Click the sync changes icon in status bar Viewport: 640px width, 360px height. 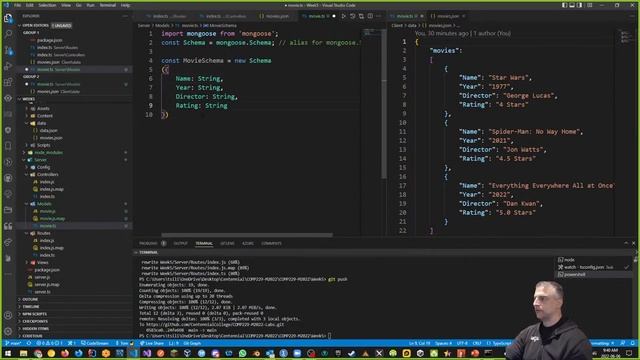(x=29, y=343)
